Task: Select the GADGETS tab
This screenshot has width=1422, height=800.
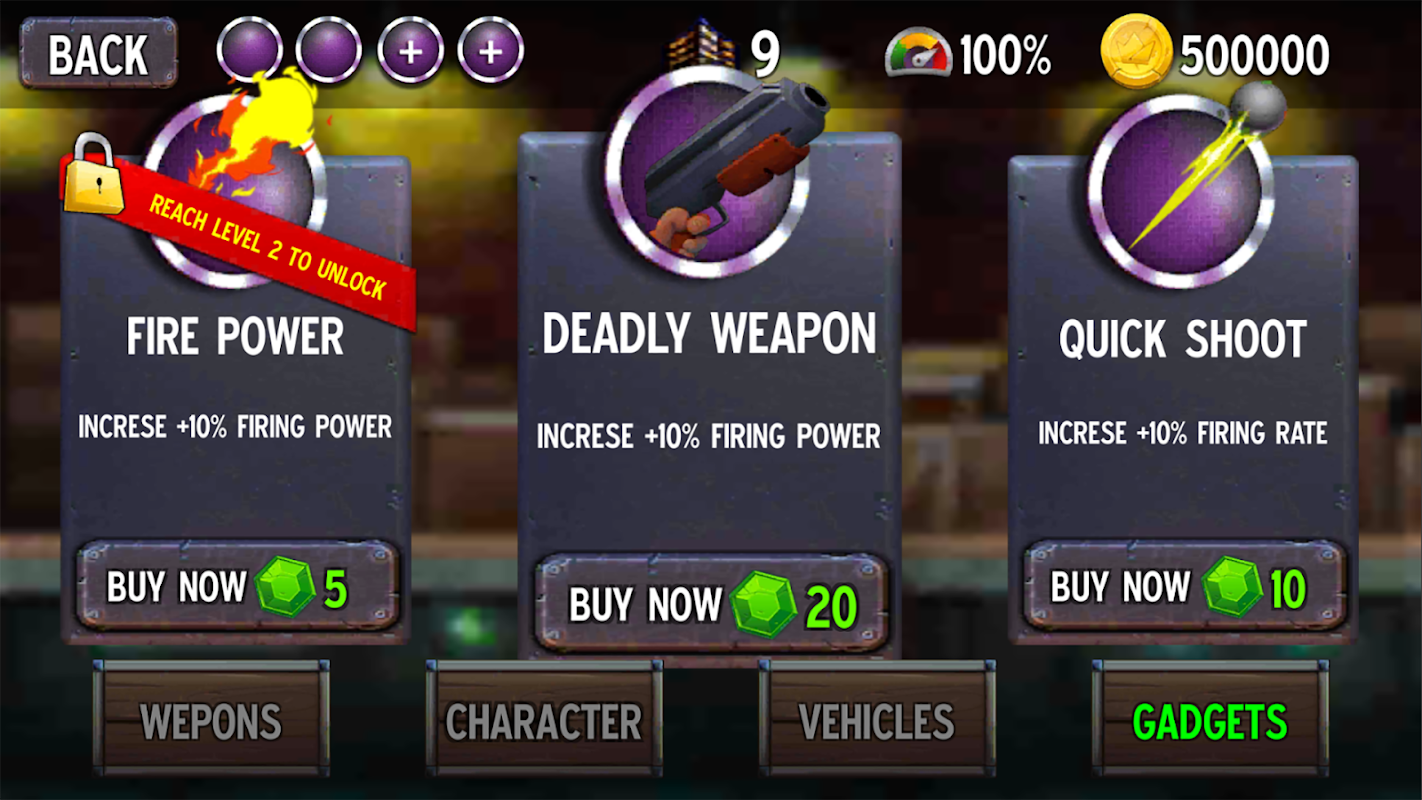Action: tap(1210, 719)
